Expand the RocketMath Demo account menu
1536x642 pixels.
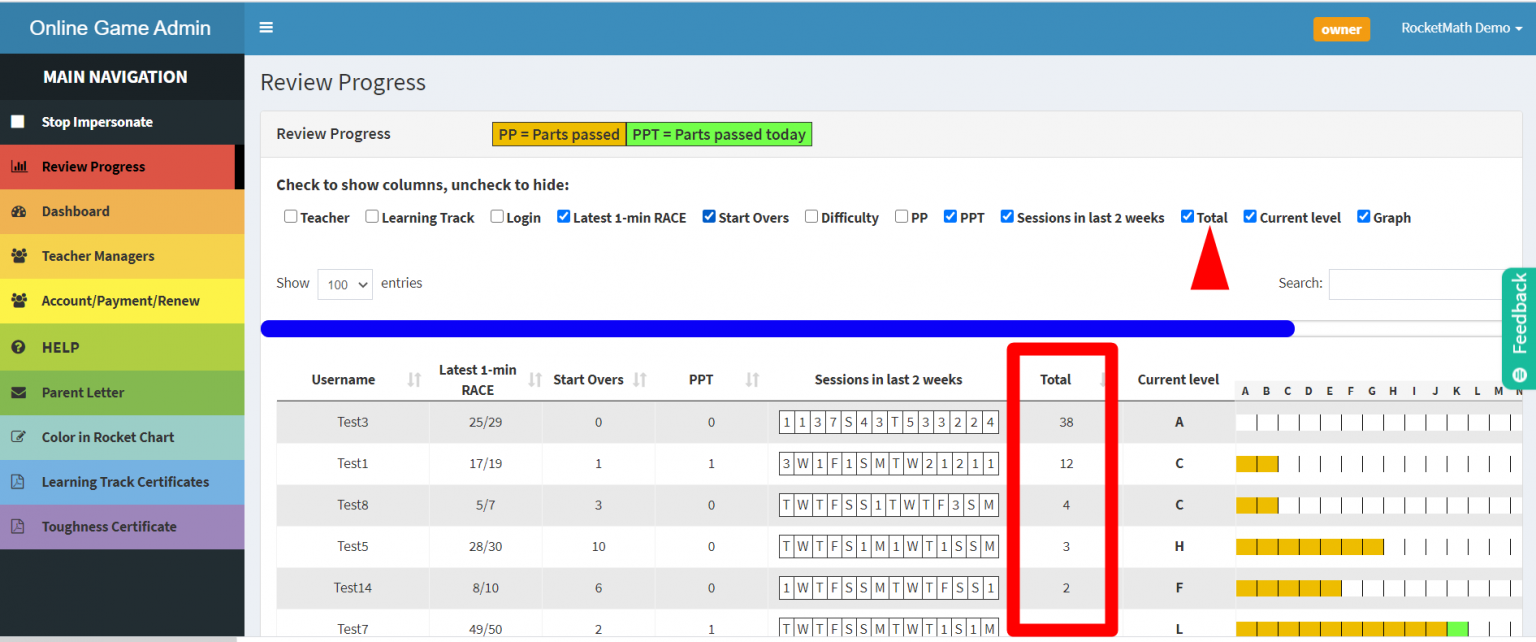pyautogui.click(x=1461, y=28)
